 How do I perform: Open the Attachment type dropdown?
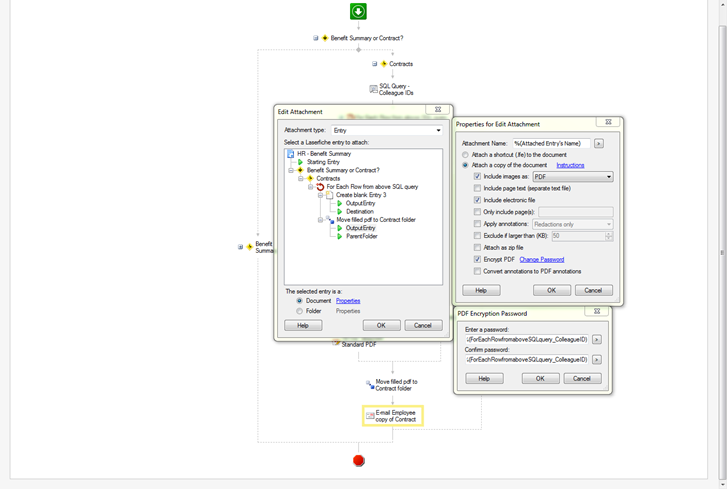point(438,130)
